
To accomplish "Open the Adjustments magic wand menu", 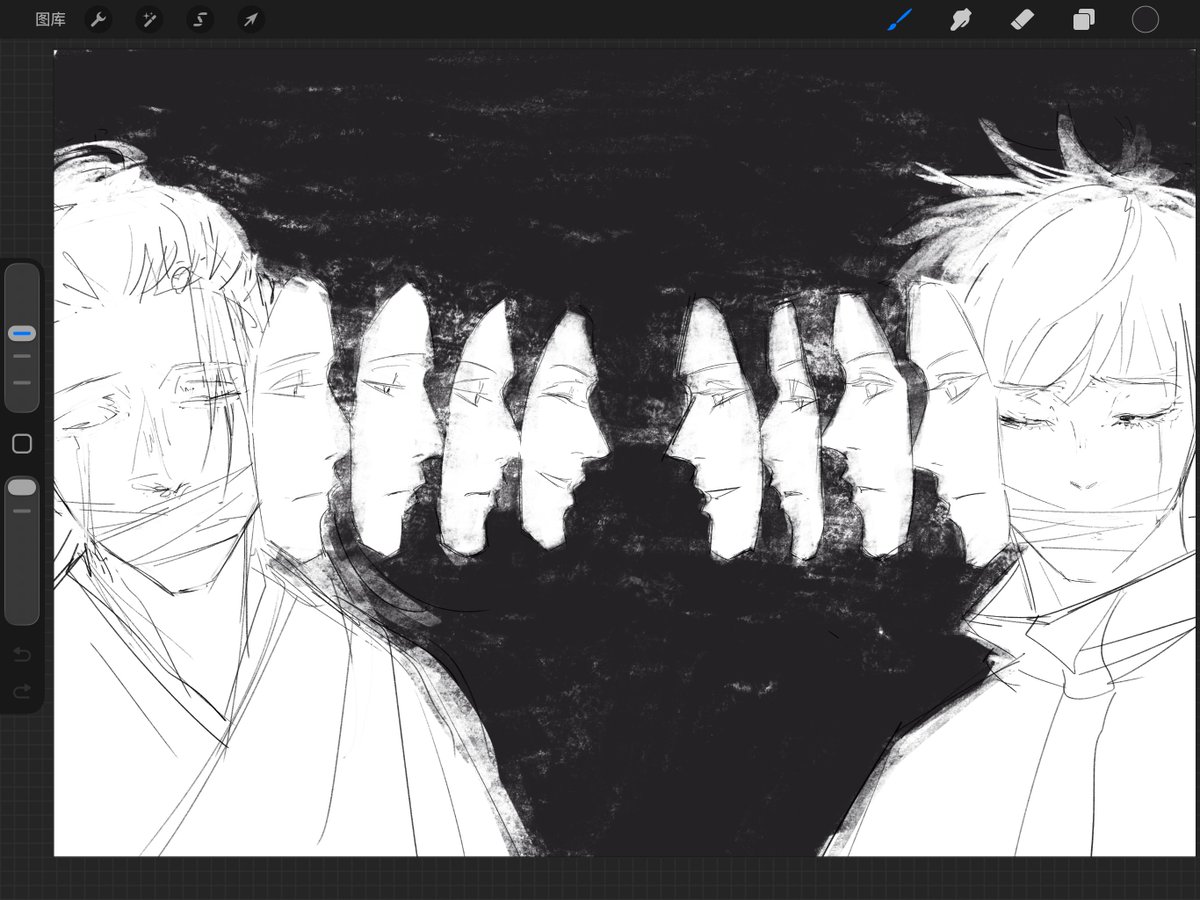I will (x=150, y=19).
